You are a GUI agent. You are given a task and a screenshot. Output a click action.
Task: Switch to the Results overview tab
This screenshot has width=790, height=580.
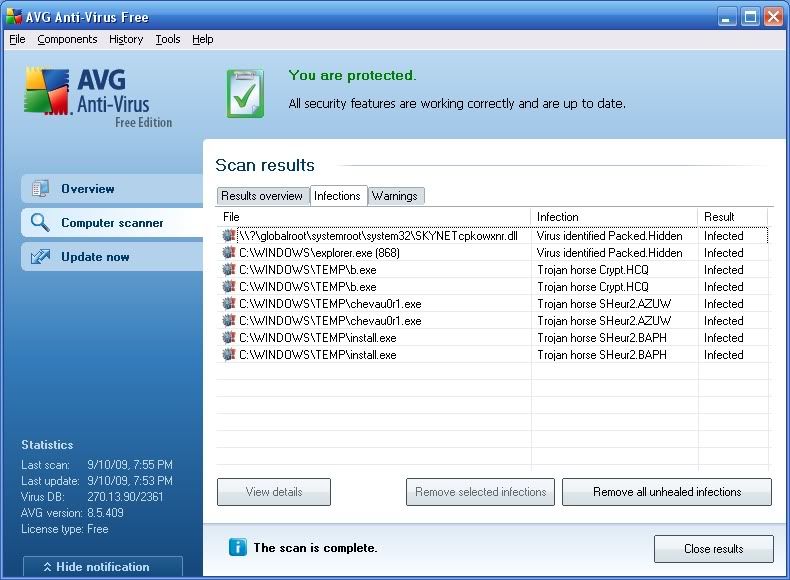(262, 196)
